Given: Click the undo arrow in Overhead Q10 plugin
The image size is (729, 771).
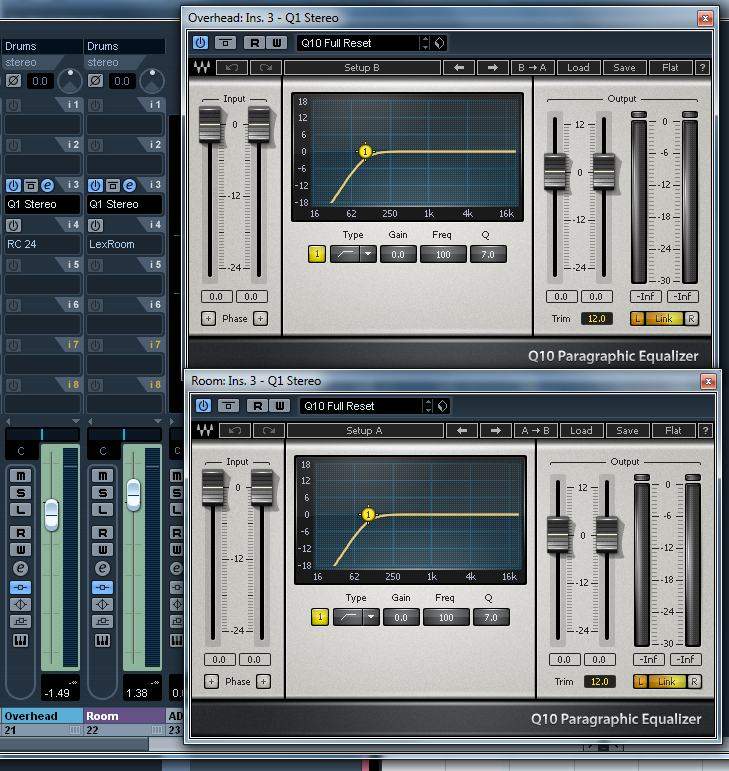Looking at the screenshot, I should pyautogui.click(x=233, y=68).
